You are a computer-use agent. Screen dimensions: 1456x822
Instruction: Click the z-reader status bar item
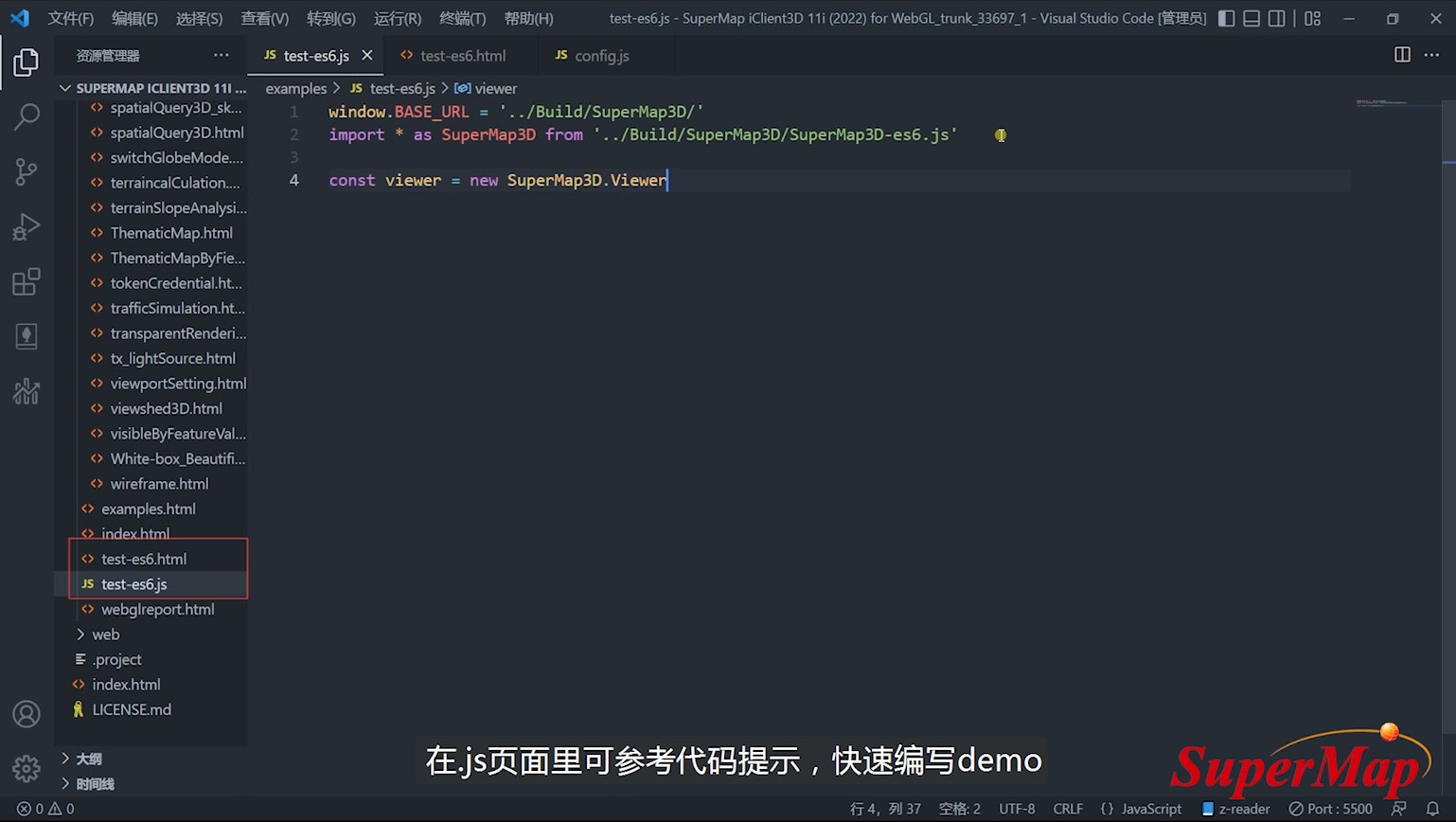click(x=1235, y=809)
